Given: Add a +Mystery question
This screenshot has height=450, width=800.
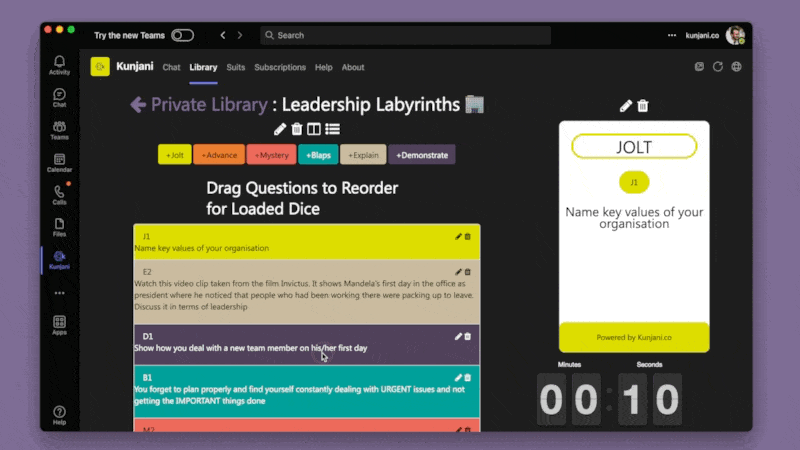Looking at the screenshot, I should [x=271, y=155].
